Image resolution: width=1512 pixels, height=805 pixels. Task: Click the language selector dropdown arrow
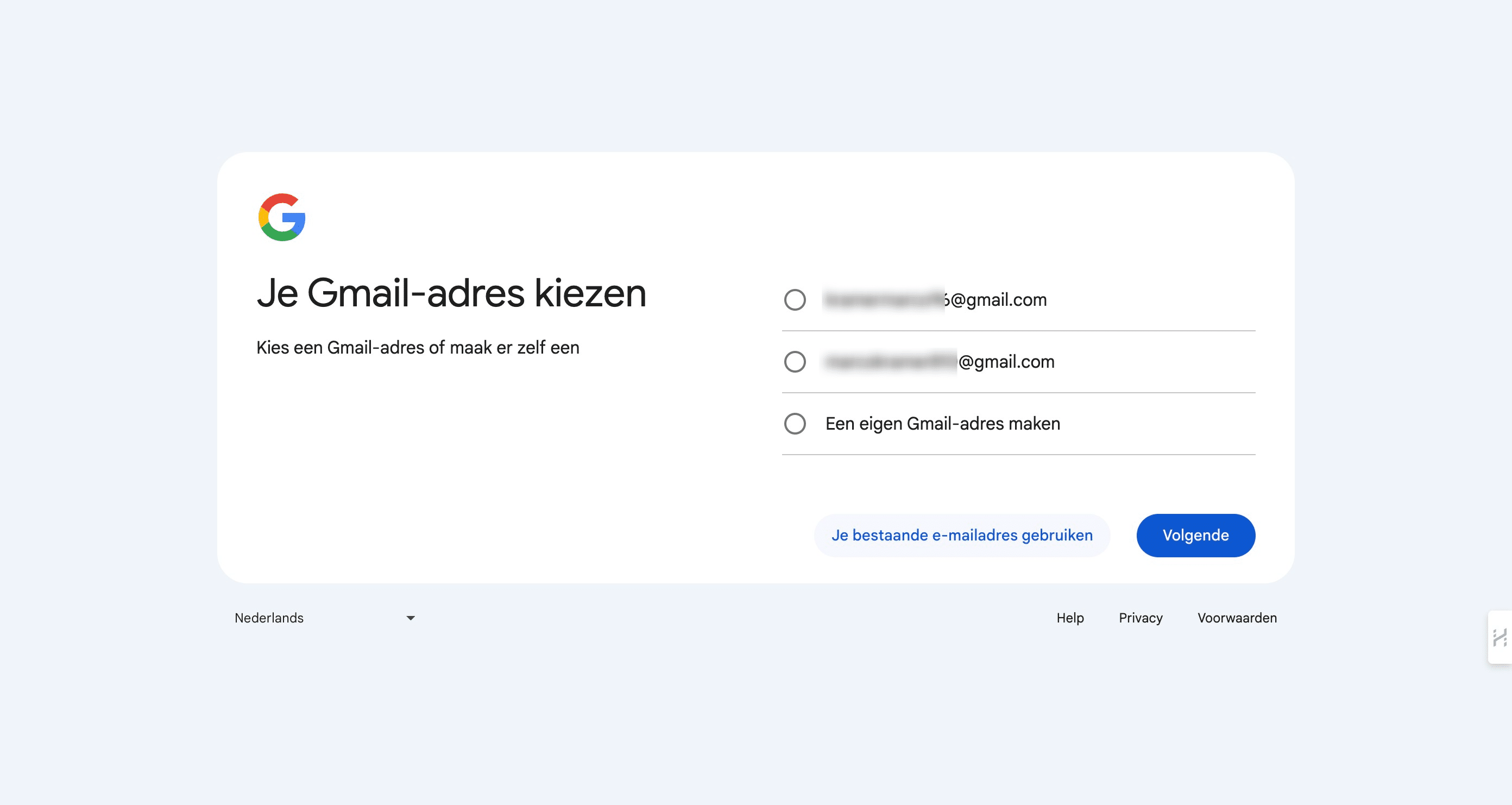pos(411,618)
